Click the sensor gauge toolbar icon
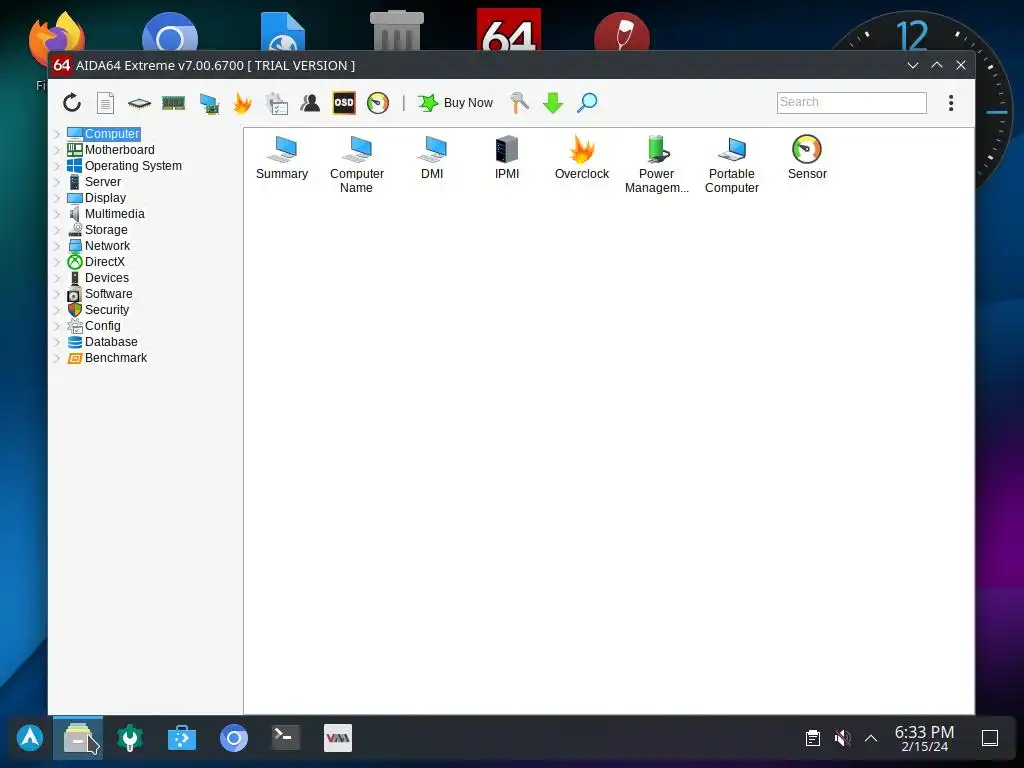 pyautogui.click(x=378, y=103)
